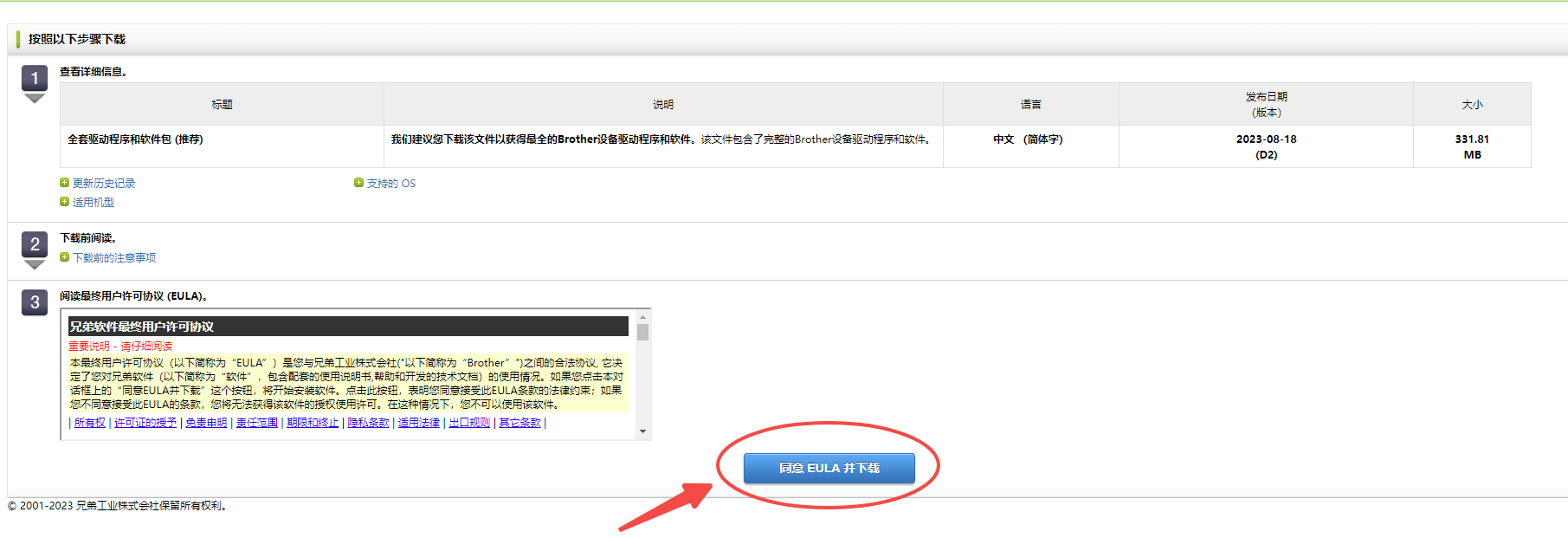This screenshot has height=538, width=1568.
Task: Jump to the 许可证的授予 section
Action: pyautogui.click(x=145, y=423)
